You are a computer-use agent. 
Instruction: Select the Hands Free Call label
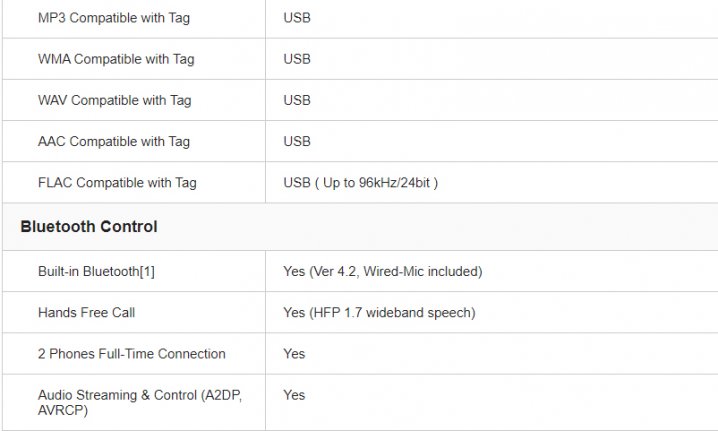[87, 312]
